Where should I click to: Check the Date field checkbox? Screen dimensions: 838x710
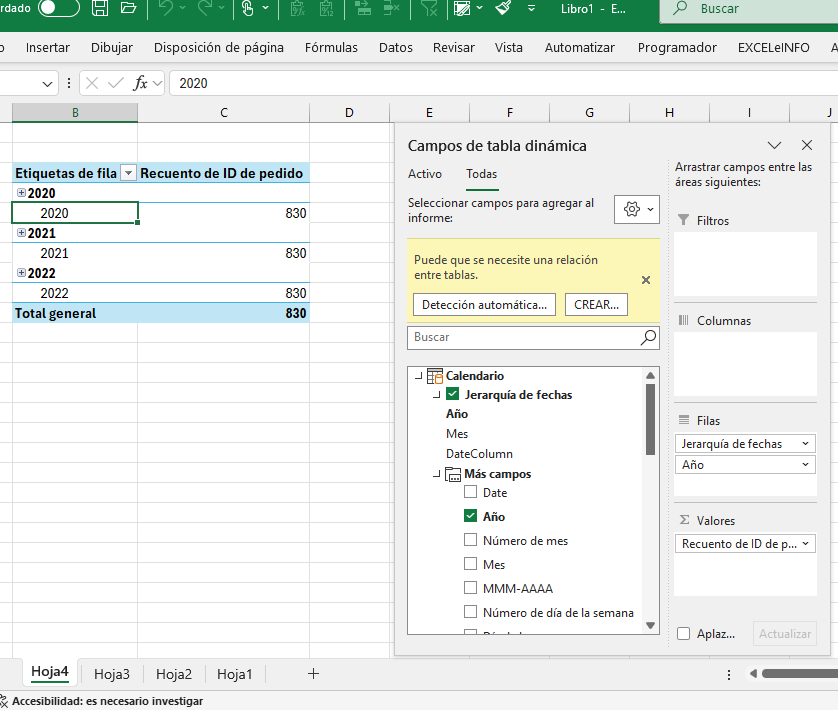(x=471, y=493)
